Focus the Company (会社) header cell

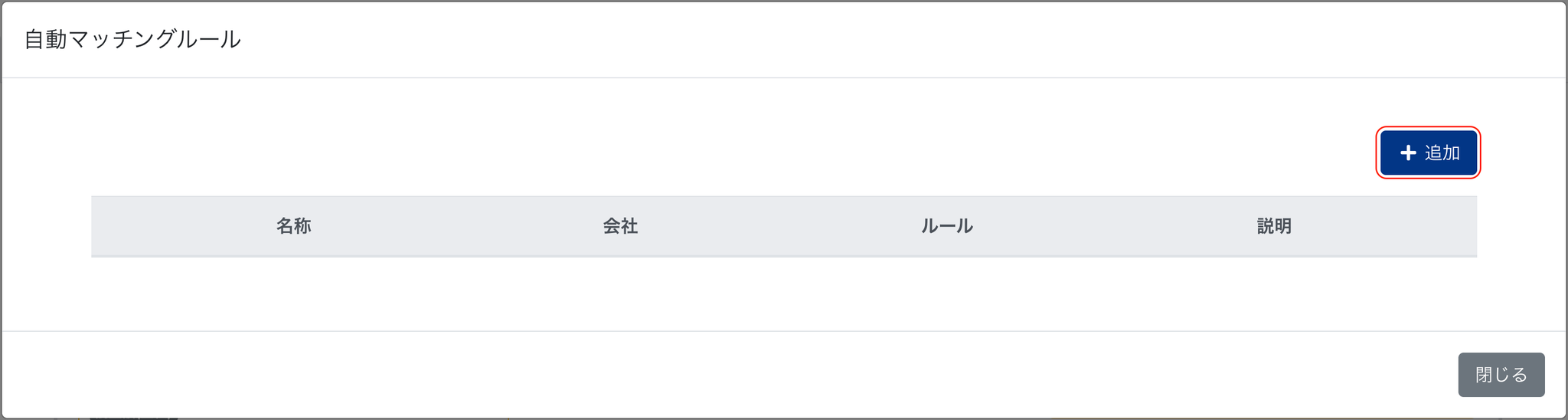tap(620, 226)
